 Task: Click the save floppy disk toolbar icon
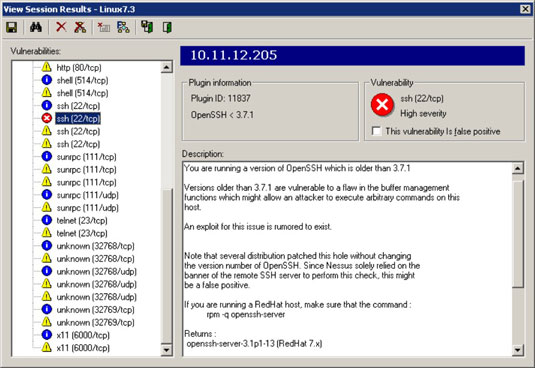click(12, 27)
